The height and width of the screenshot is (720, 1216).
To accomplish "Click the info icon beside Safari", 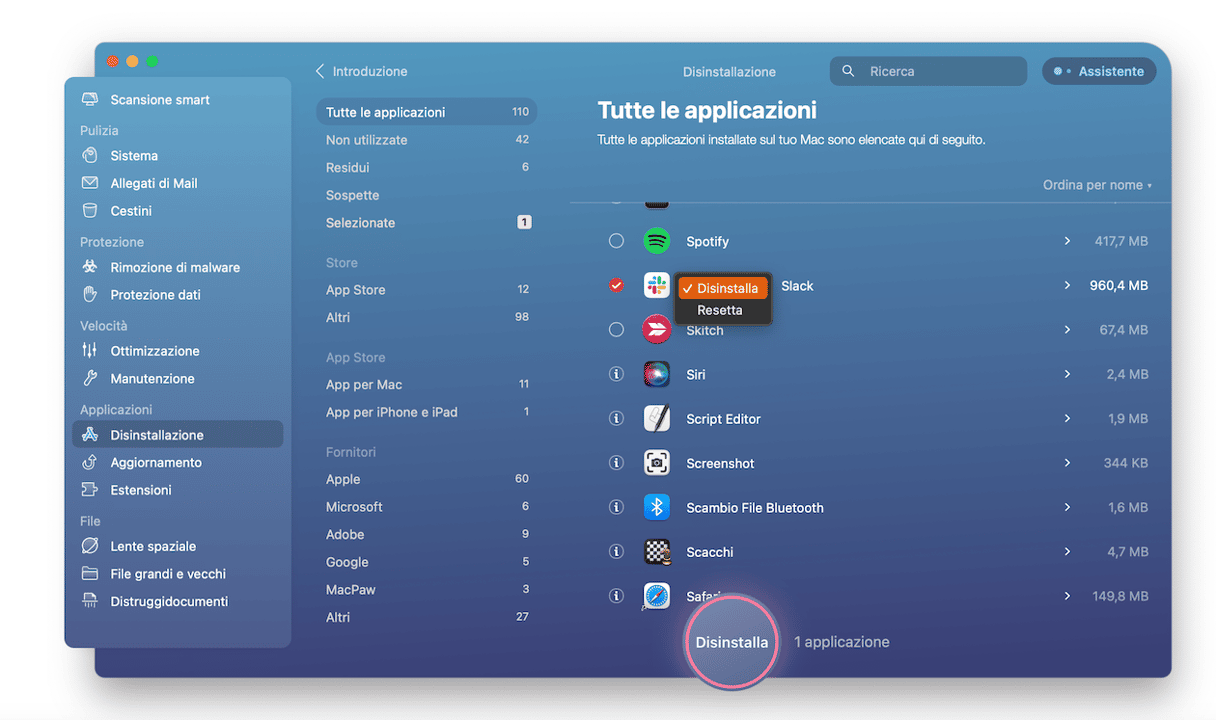I will pyautogui.click(x=616, y=596).
